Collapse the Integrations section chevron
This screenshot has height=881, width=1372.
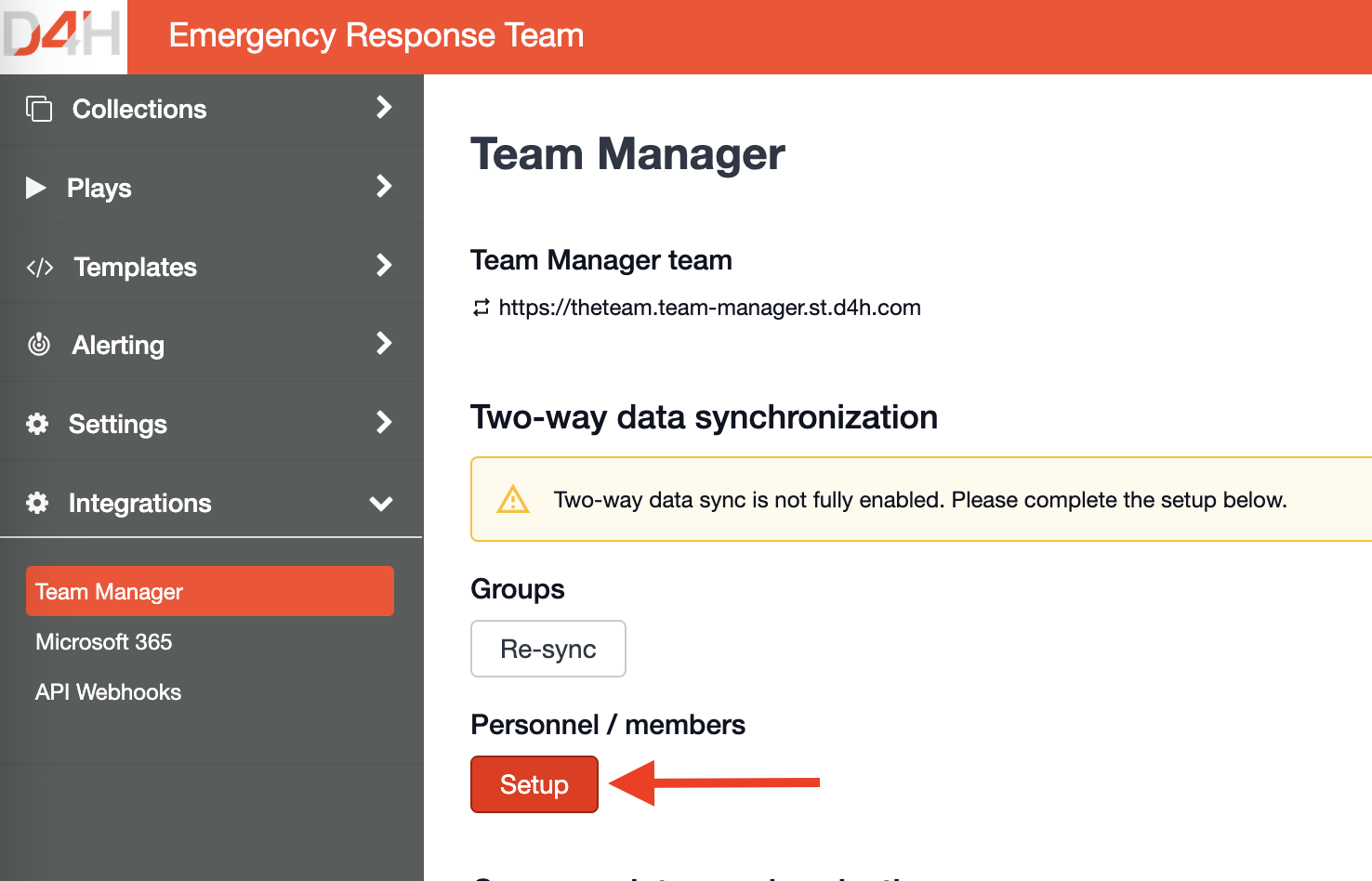(x=381, y=504)
